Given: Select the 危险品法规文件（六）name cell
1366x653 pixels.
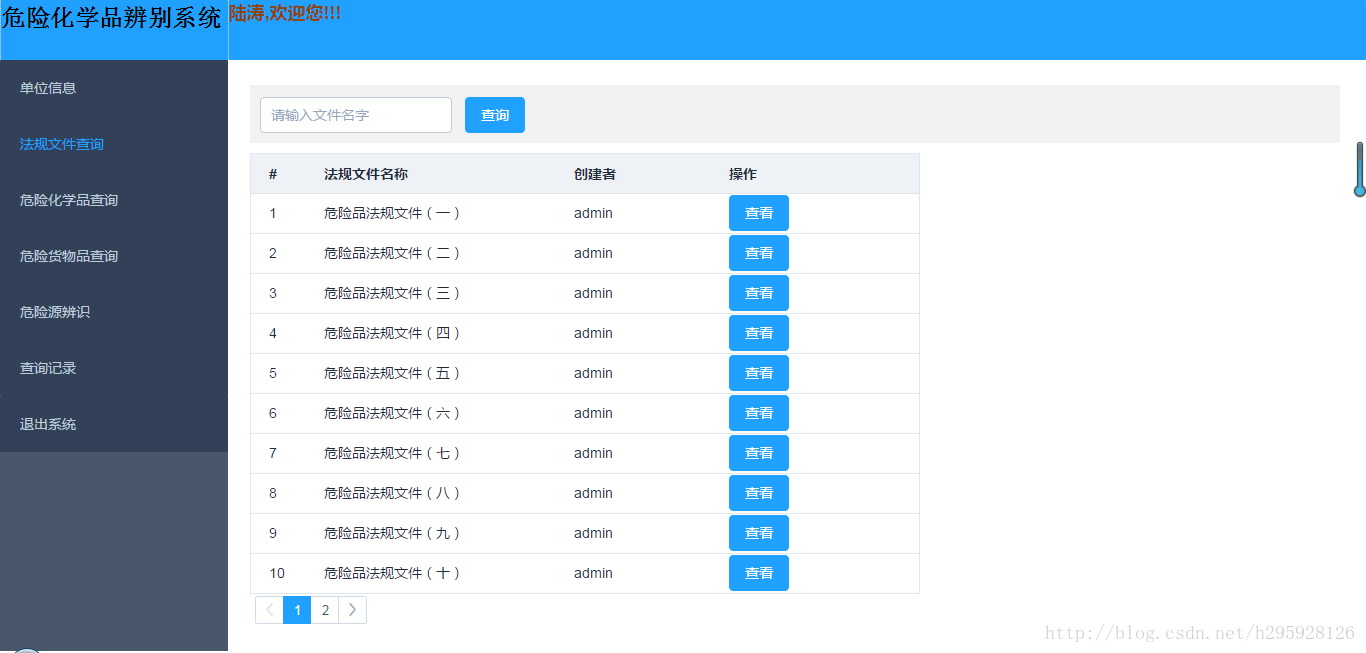Looking at the screenshot, I should coord(393,413).
